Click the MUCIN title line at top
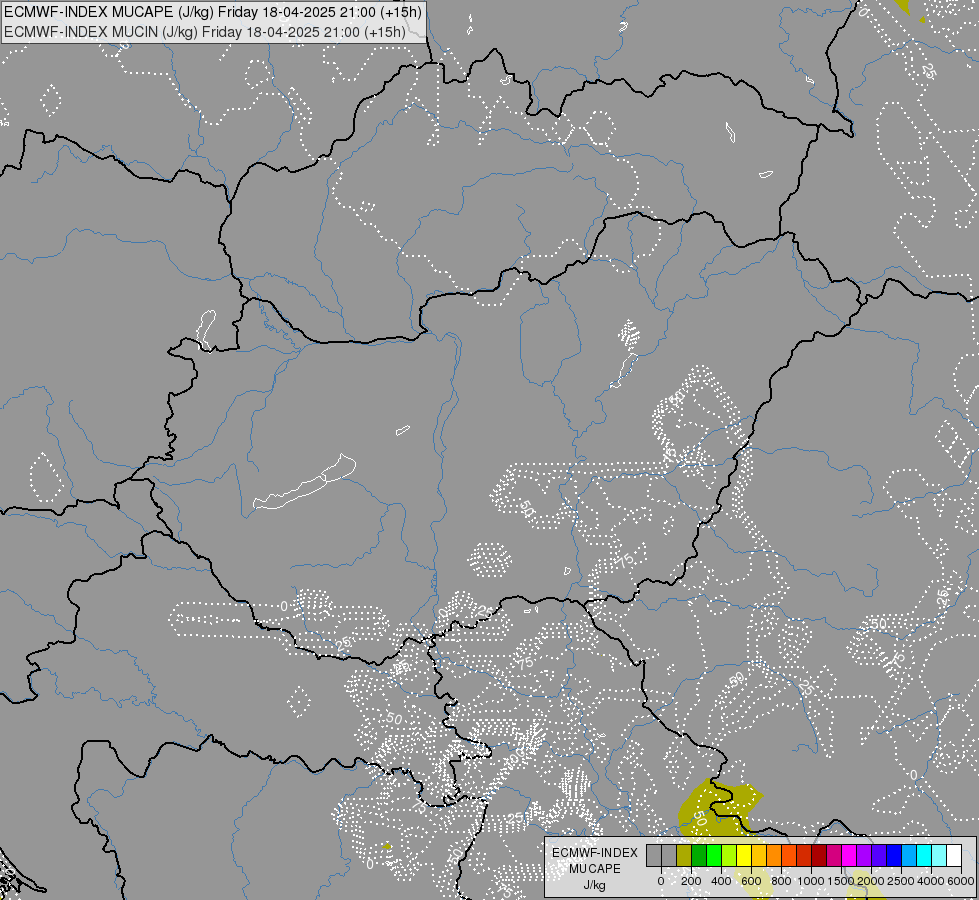The height and width of the screenshot is (900, 979). (205, 31)
